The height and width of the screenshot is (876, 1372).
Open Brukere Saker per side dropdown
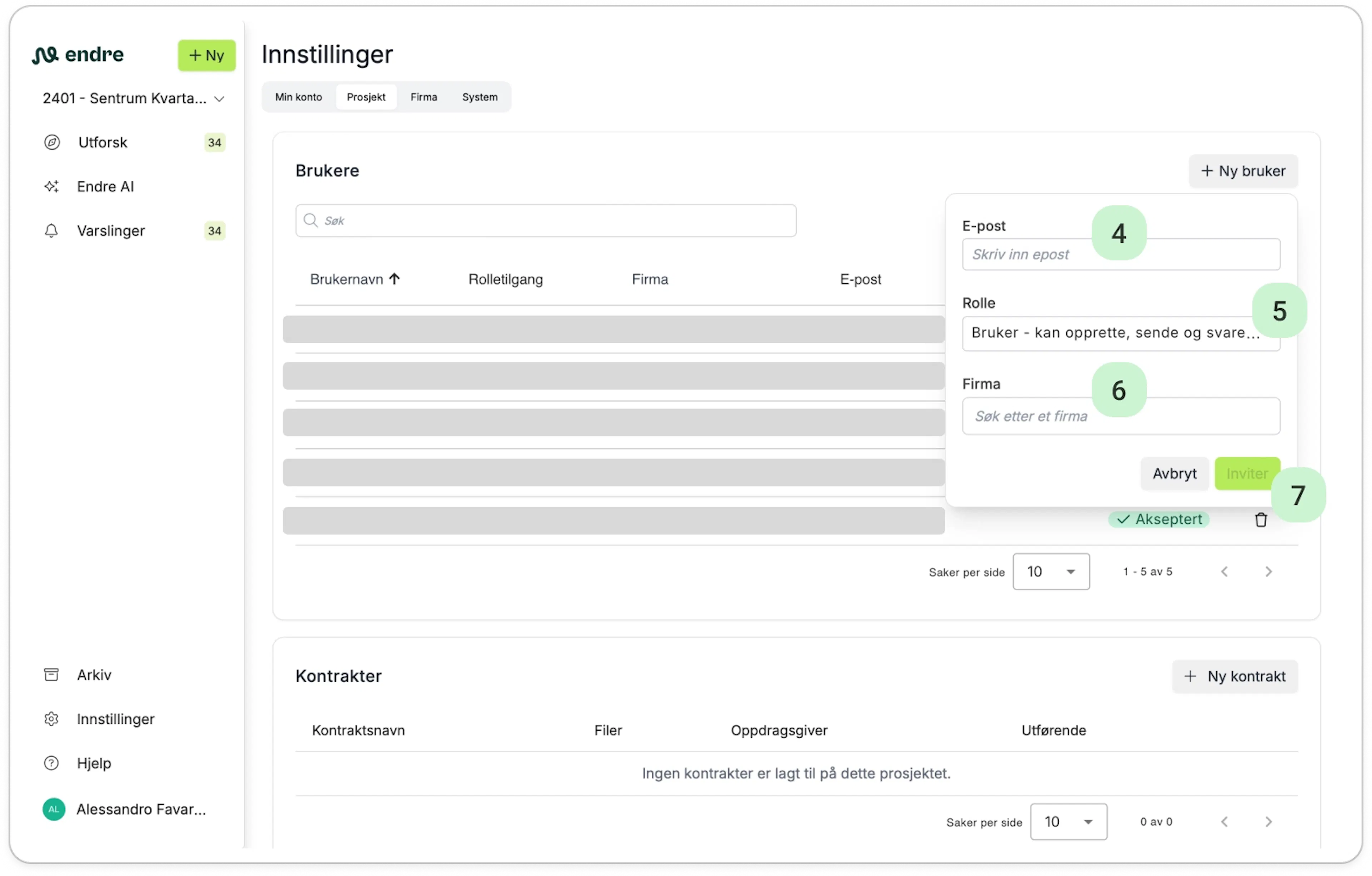pyautogui.click(x=1052, y=572)
